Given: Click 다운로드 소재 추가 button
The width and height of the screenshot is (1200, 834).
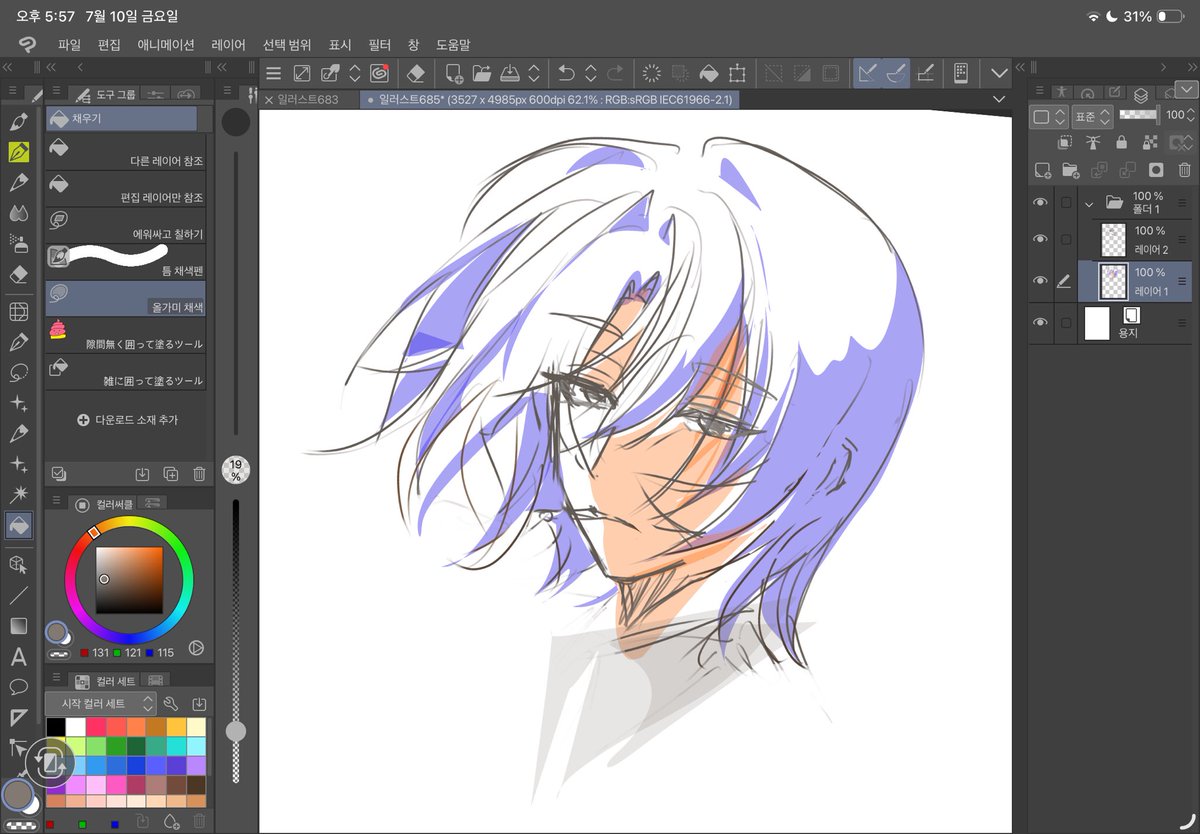Looking at the screenshot, I should (126, 420).
